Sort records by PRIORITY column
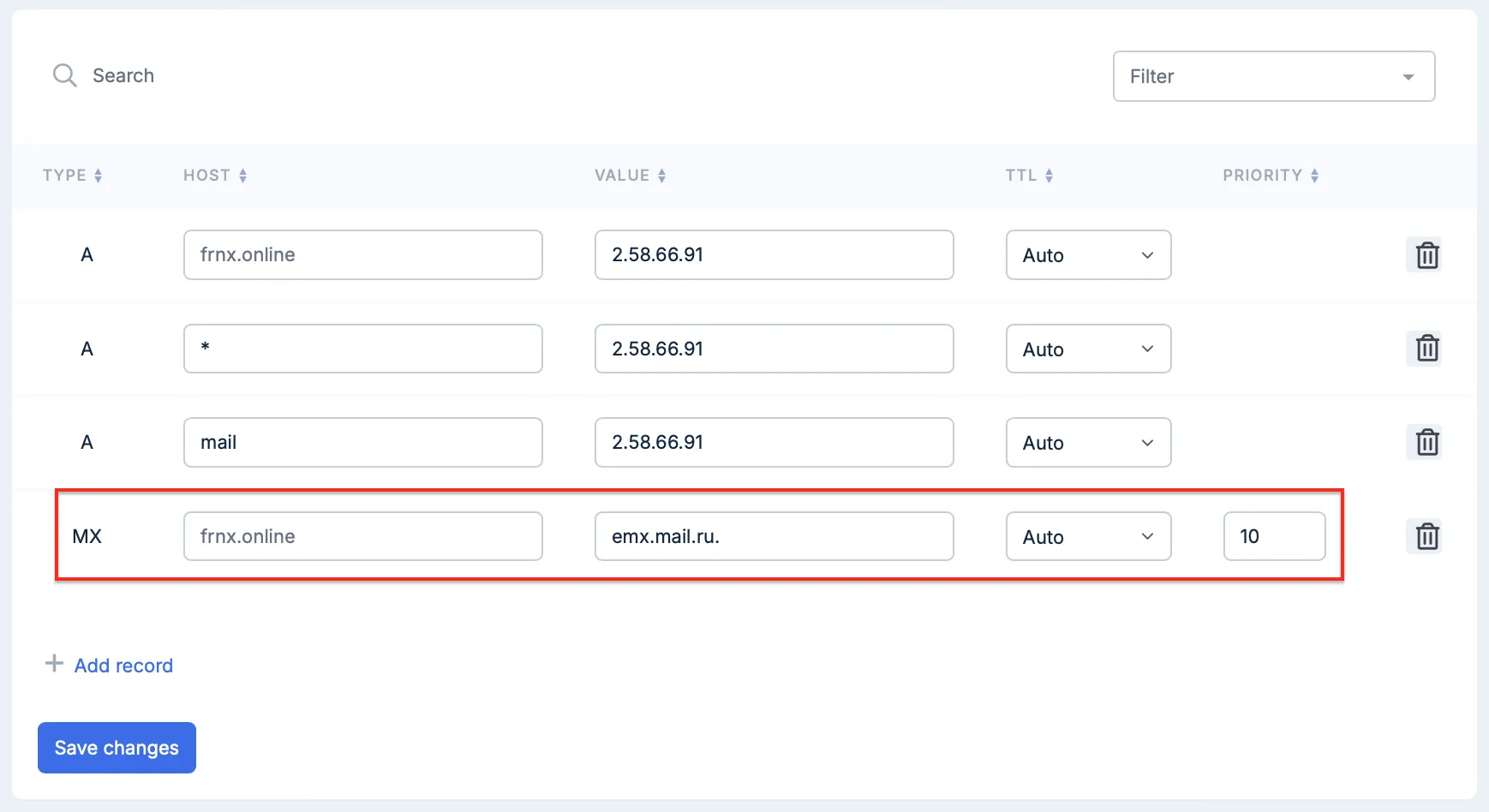1489x812 pixels. [x=1271, y=176]
